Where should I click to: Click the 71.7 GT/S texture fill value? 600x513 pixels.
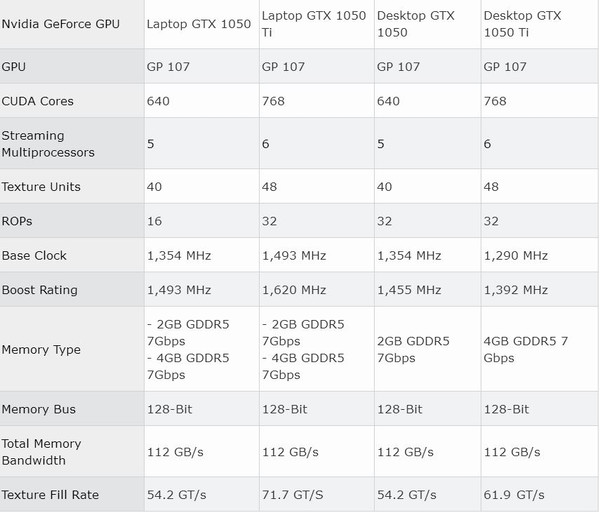click(290, 495)
